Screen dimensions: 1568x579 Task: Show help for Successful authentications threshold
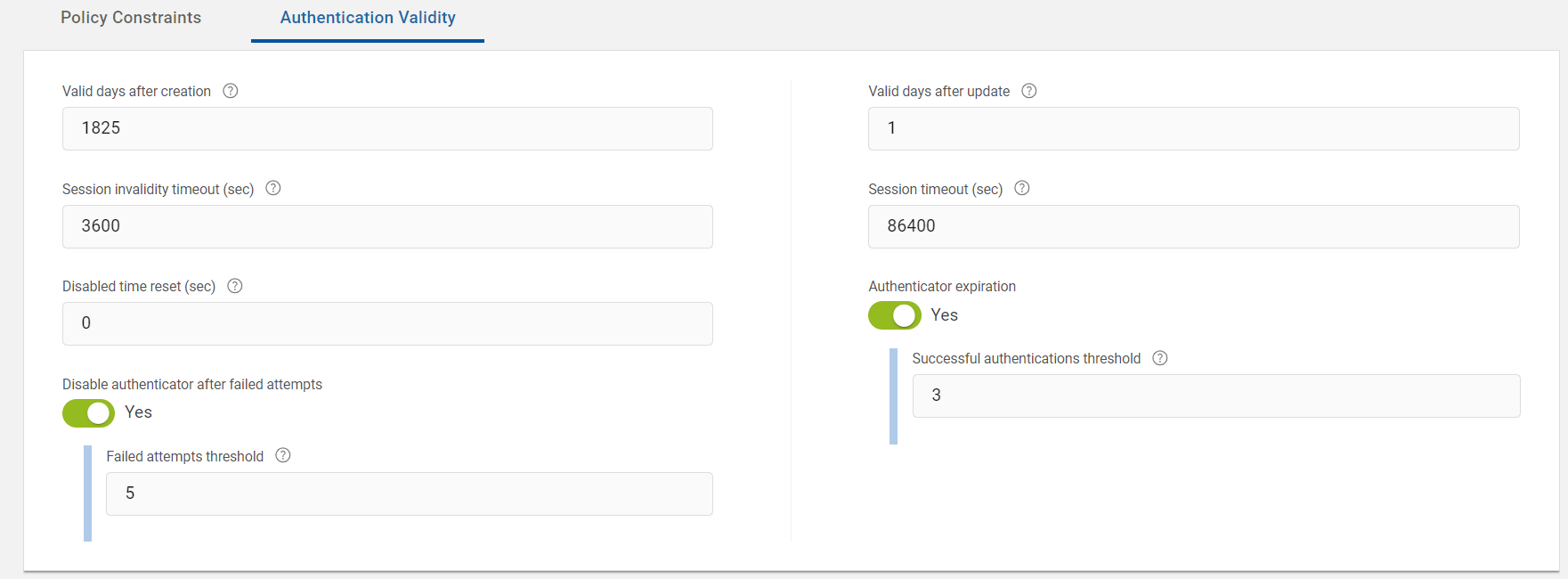(x=1160, y=358)
